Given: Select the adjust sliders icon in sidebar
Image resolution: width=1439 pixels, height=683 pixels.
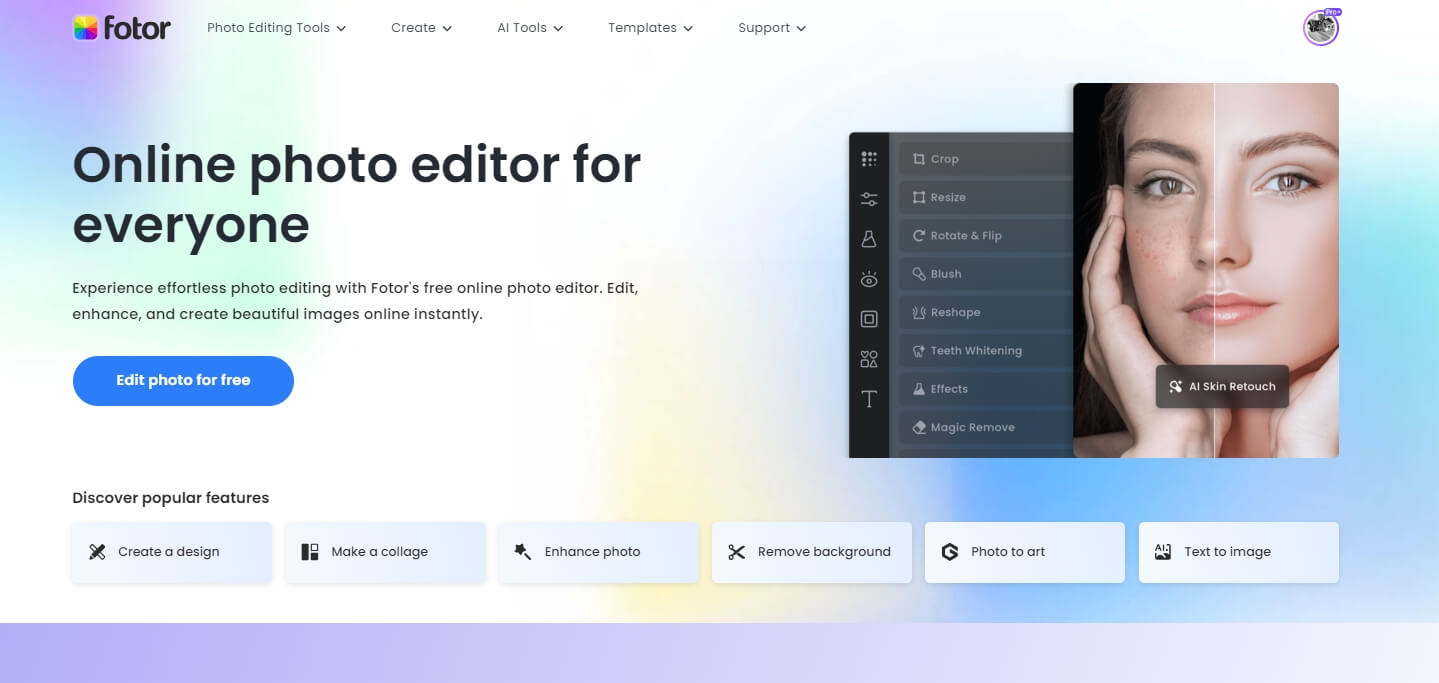Looking at the screenshot, I should pyautogui.click(x=868, y=199).
